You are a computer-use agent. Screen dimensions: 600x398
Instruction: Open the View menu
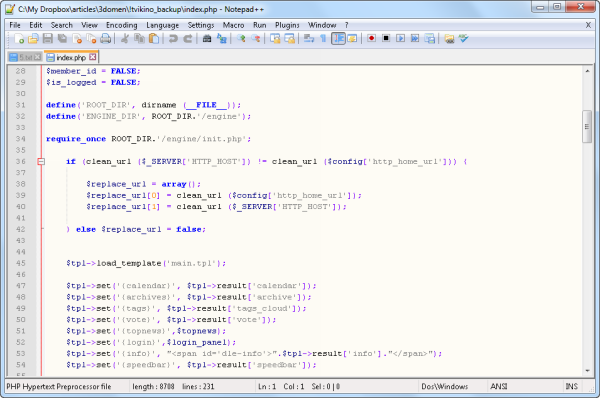click(89, 25)
